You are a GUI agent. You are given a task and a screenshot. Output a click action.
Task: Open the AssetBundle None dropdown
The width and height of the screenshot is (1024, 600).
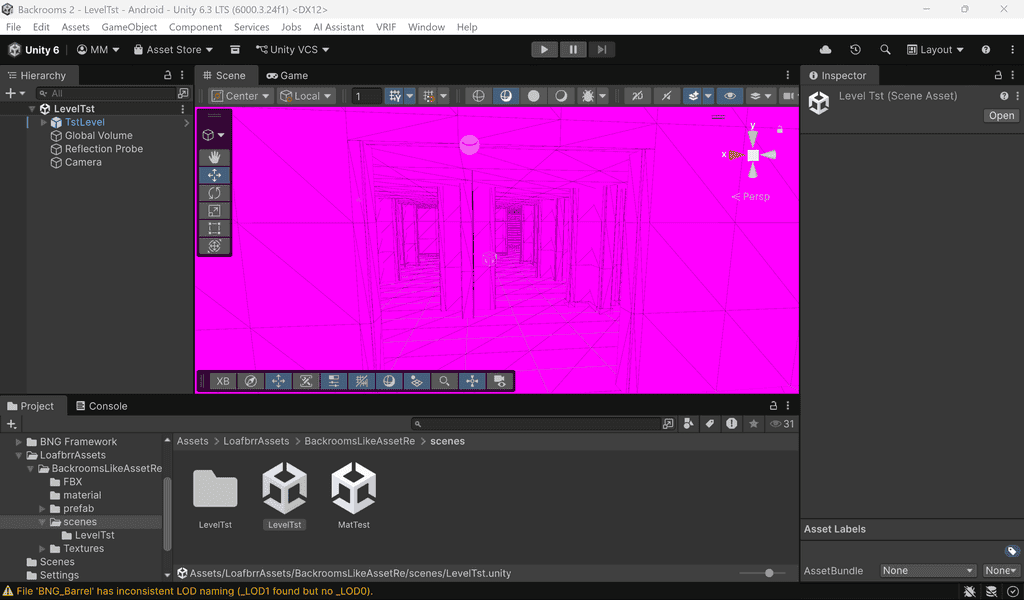927,571
